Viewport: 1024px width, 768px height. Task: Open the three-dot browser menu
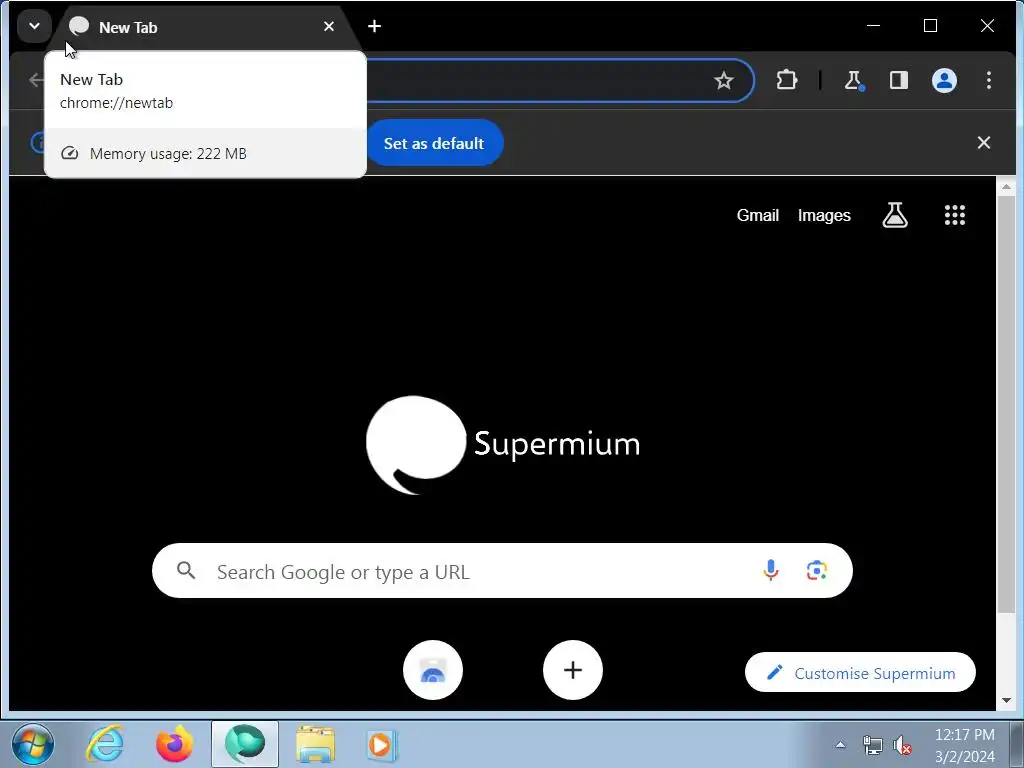[x=989, y=80]
